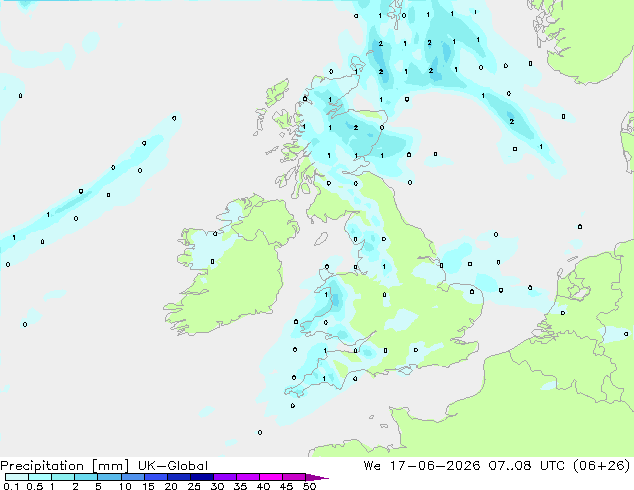
Task: Click the "0.5" legend scale label
Action: coord(35,486)
